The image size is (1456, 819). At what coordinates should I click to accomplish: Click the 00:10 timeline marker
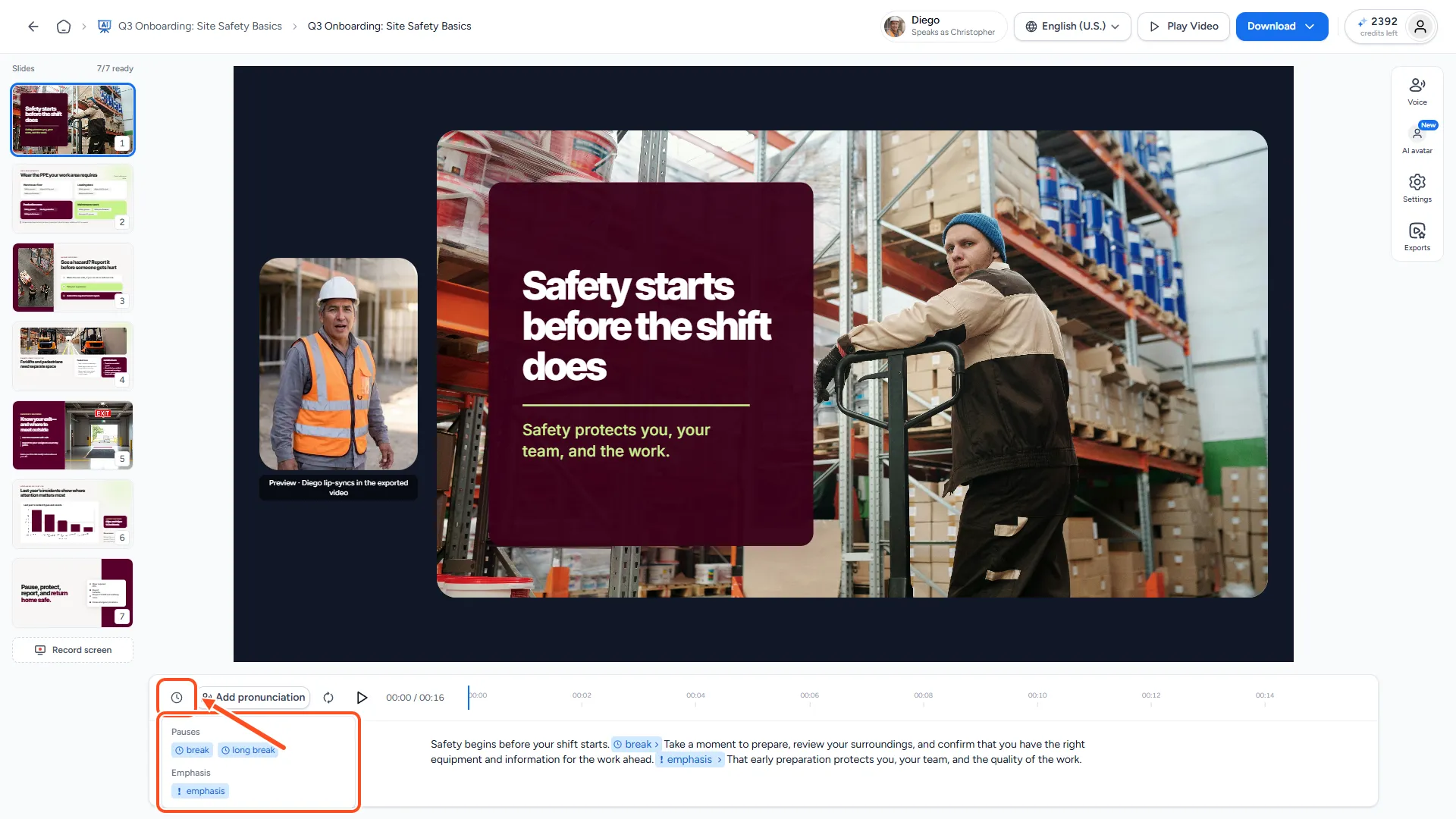(x=1037, y=695)
